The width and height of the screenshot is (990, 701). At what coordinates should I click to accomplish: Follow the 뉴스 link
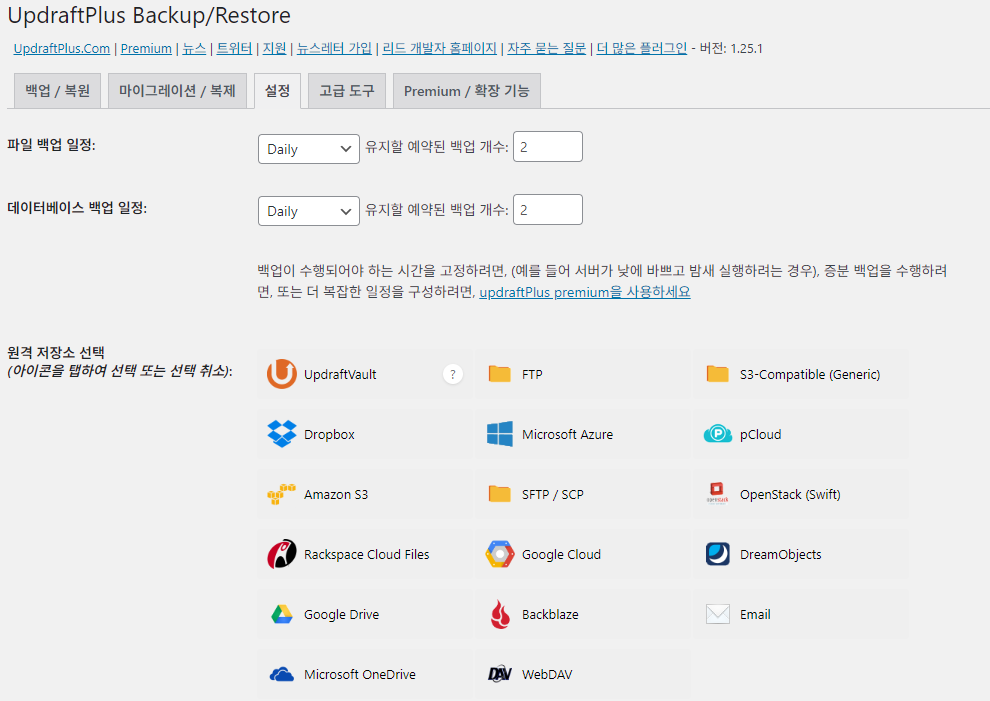[x=194, y=49]
